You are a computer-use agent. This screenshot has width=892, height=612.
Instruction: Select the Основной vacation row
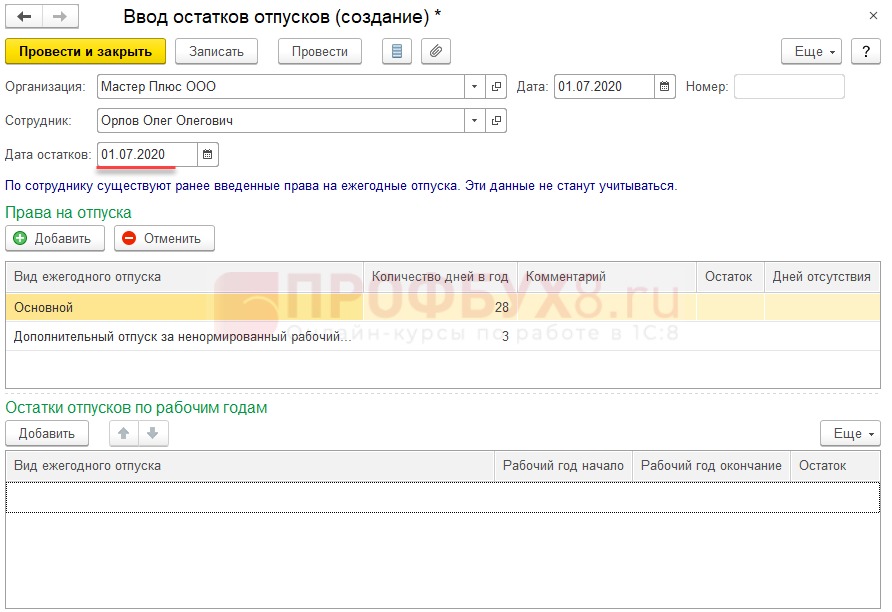coord(180,307)
